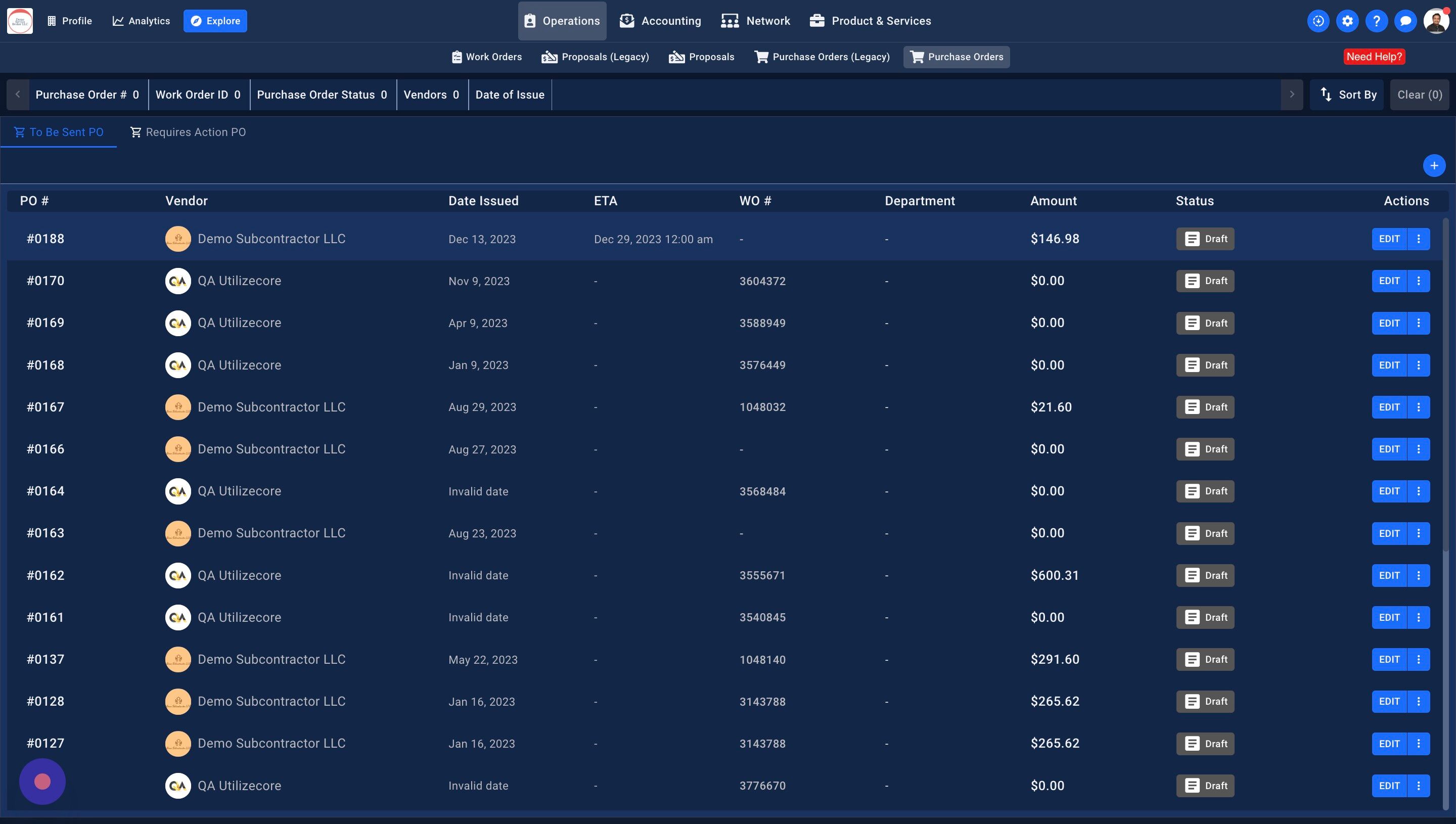1456x824 pixels.
Task: Click the company logo in top-left corner
Action: (20, 21)
